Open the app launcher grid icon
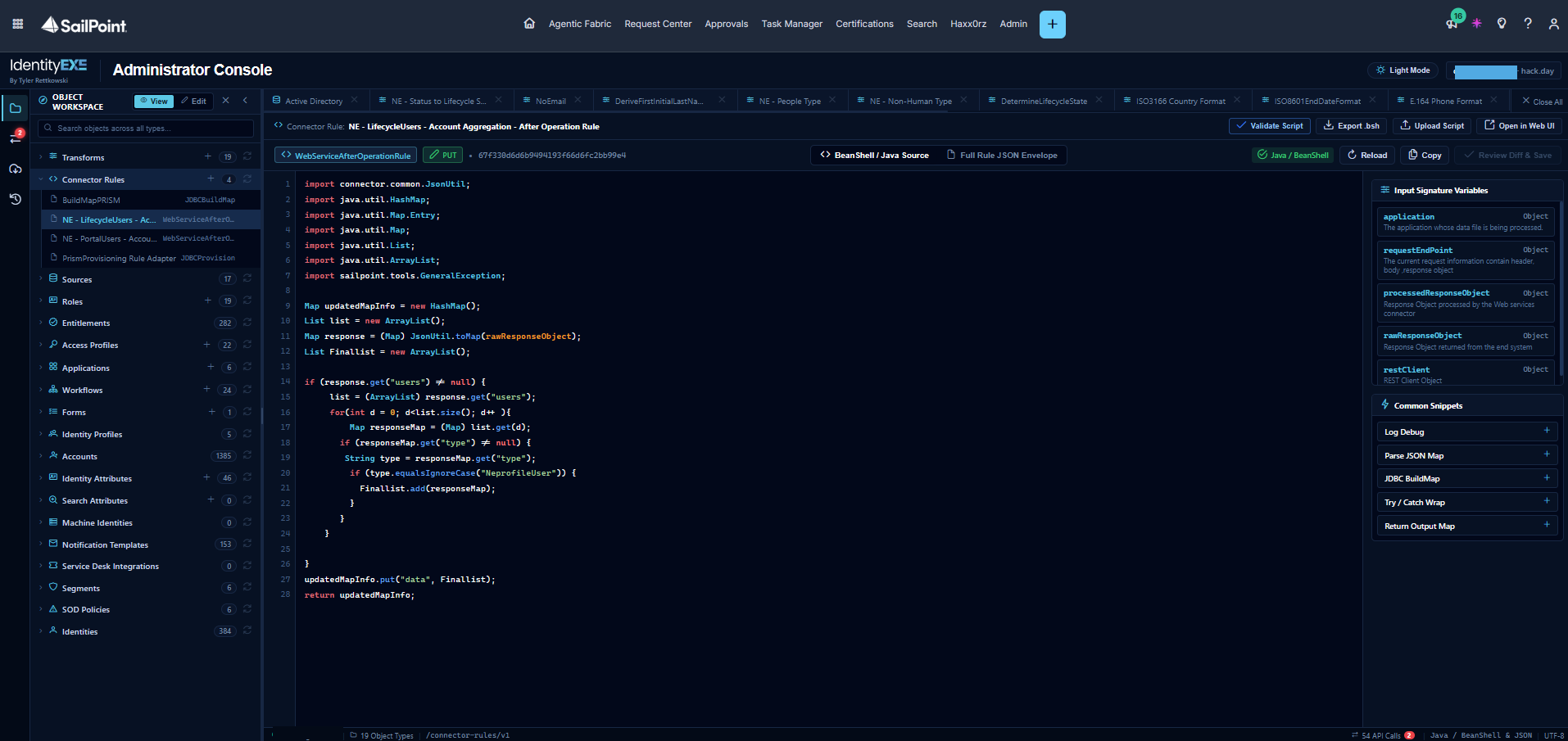The width and height of the screenshot is (1568, 741). click(18, 24)
